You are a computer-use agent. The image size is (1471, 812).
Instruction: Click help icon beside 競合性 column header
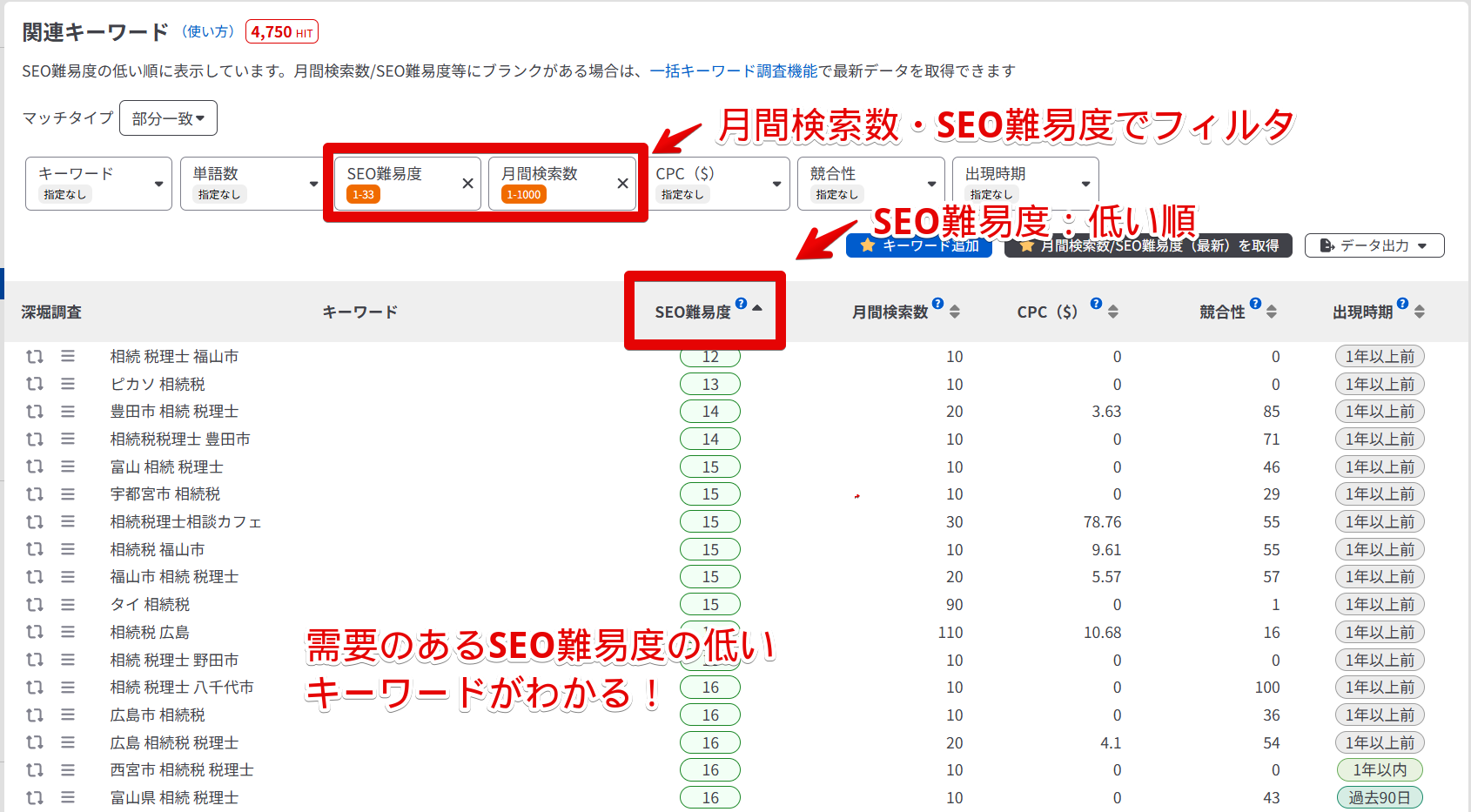point(1255,304)
